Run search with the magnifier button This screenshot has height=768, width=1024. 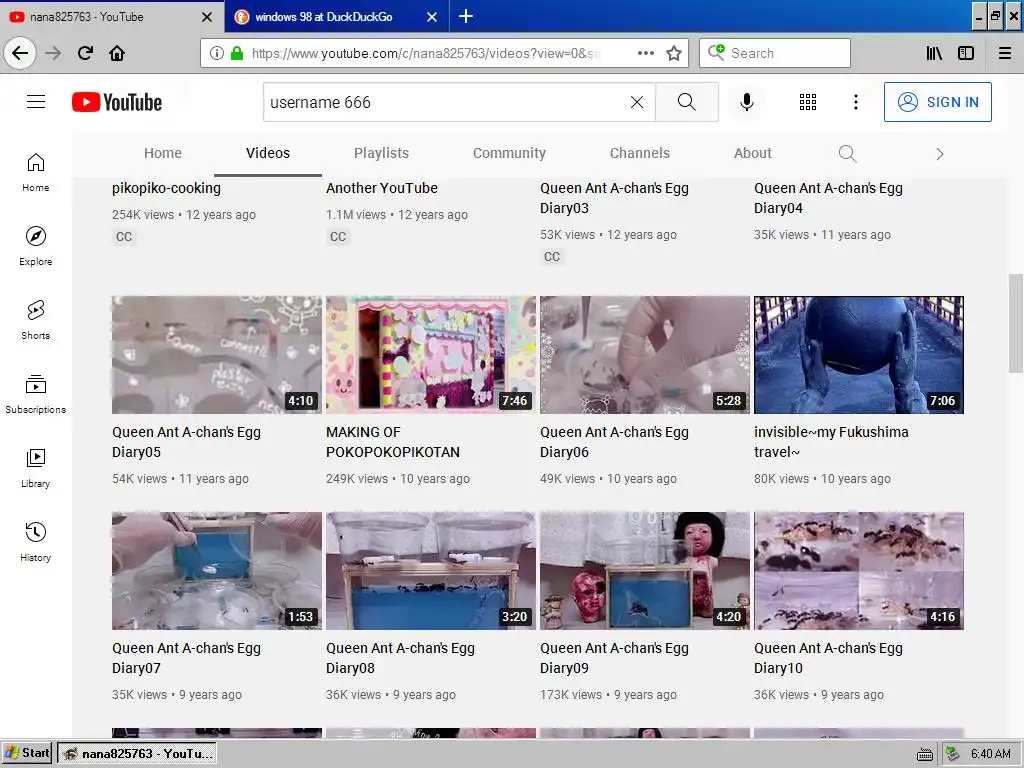(686, 102)
